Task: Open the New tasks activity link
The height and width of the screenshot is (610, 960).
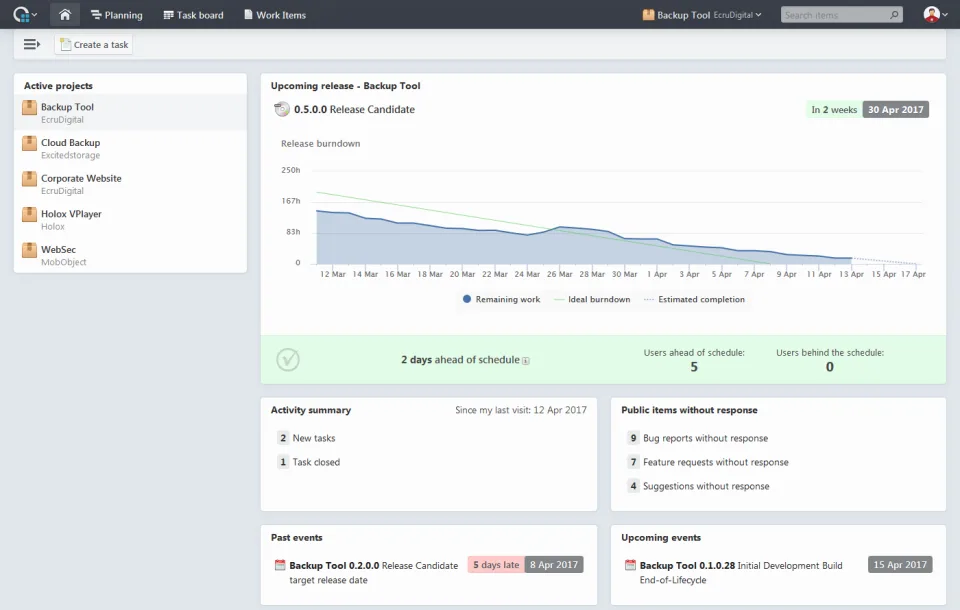Action: [313, 438]
